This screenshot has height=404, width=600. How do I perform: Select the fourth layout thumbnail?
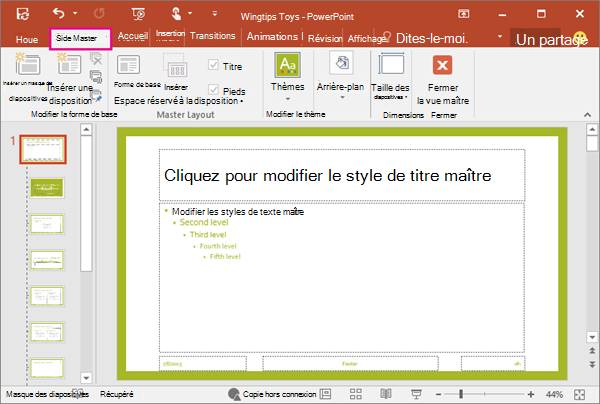pos(47,260)
